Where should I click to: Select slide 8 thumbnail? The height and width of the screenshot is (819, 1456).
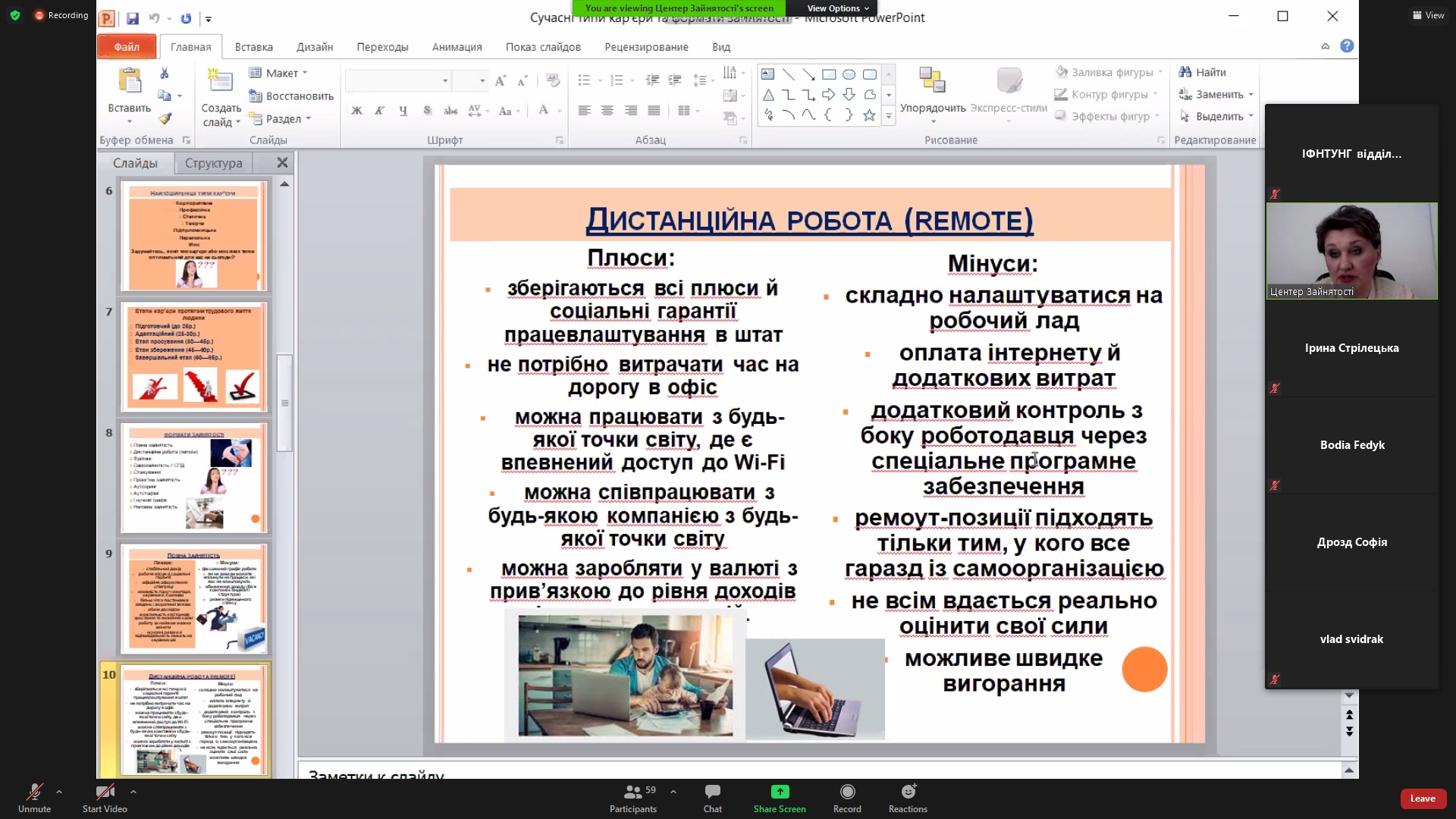click(194, 478)
